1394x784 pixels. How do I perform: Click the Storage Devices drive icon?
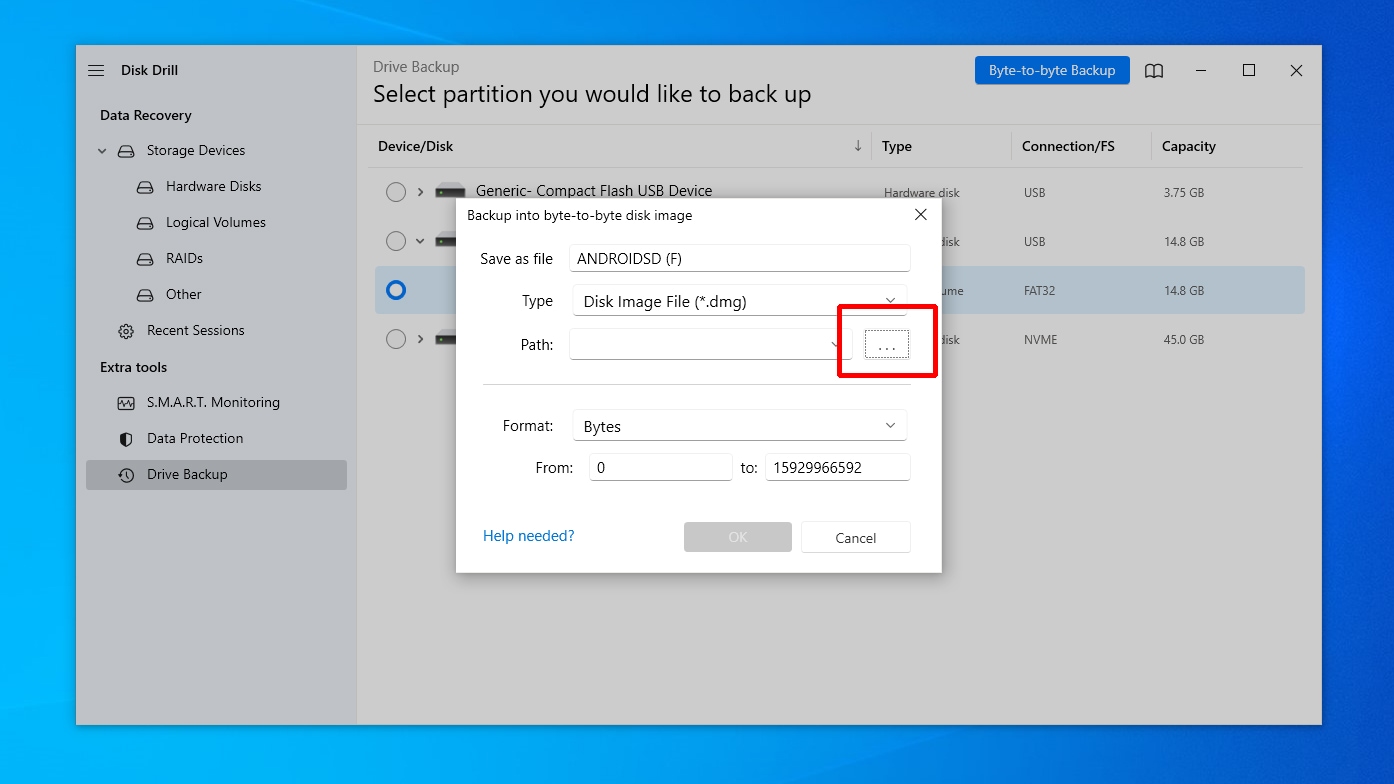(x=126, y=151)
